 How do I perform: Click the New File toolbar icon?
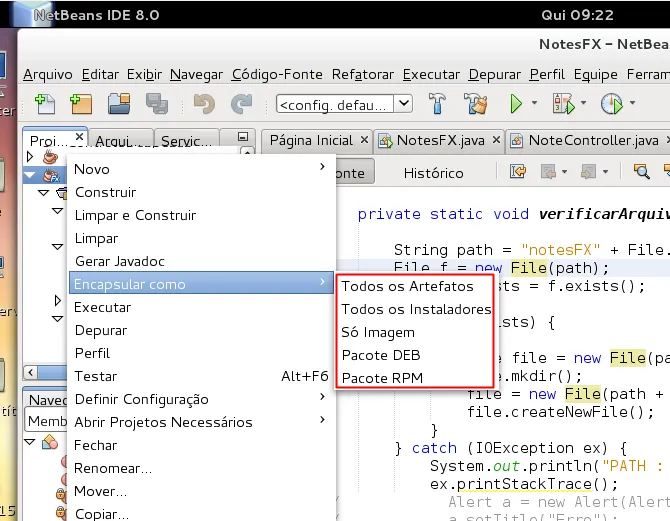tap(45, 104)
